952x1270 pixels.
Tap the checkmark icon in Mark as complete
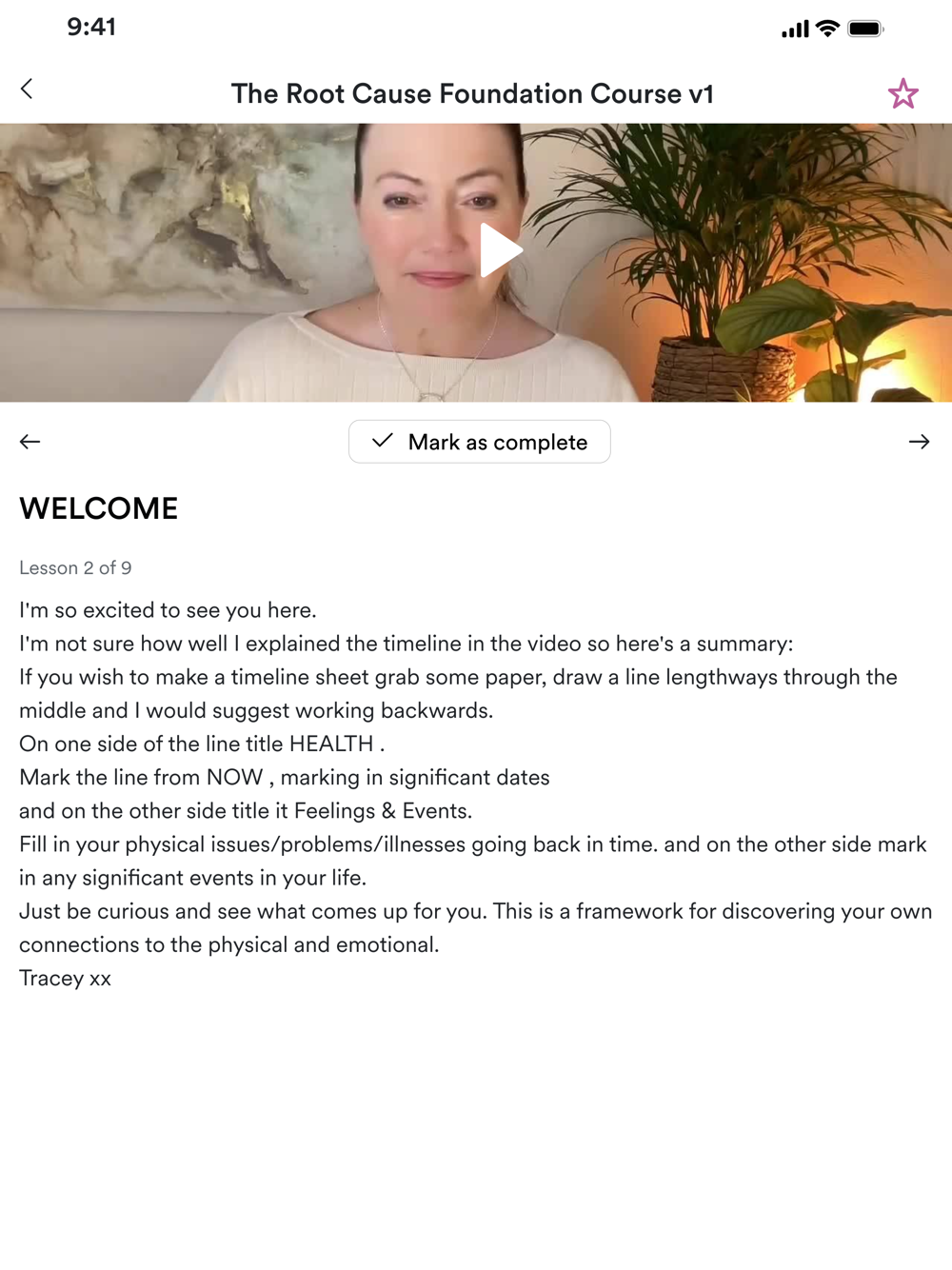click(383, 441)
